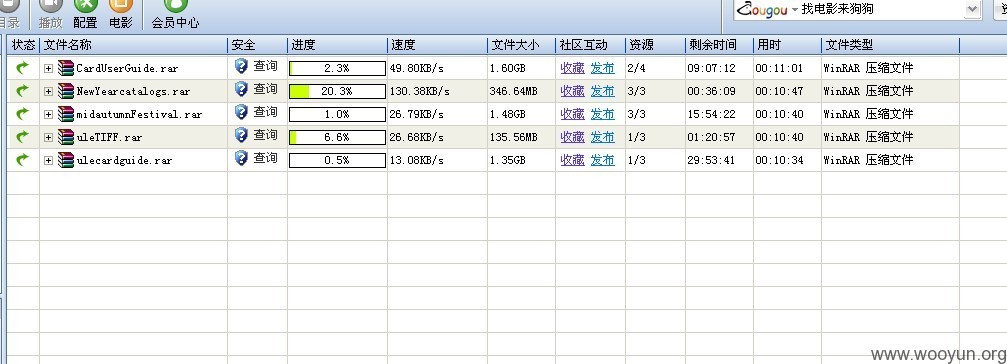Click 发布 link for CardUserGuide.rar

602,68
